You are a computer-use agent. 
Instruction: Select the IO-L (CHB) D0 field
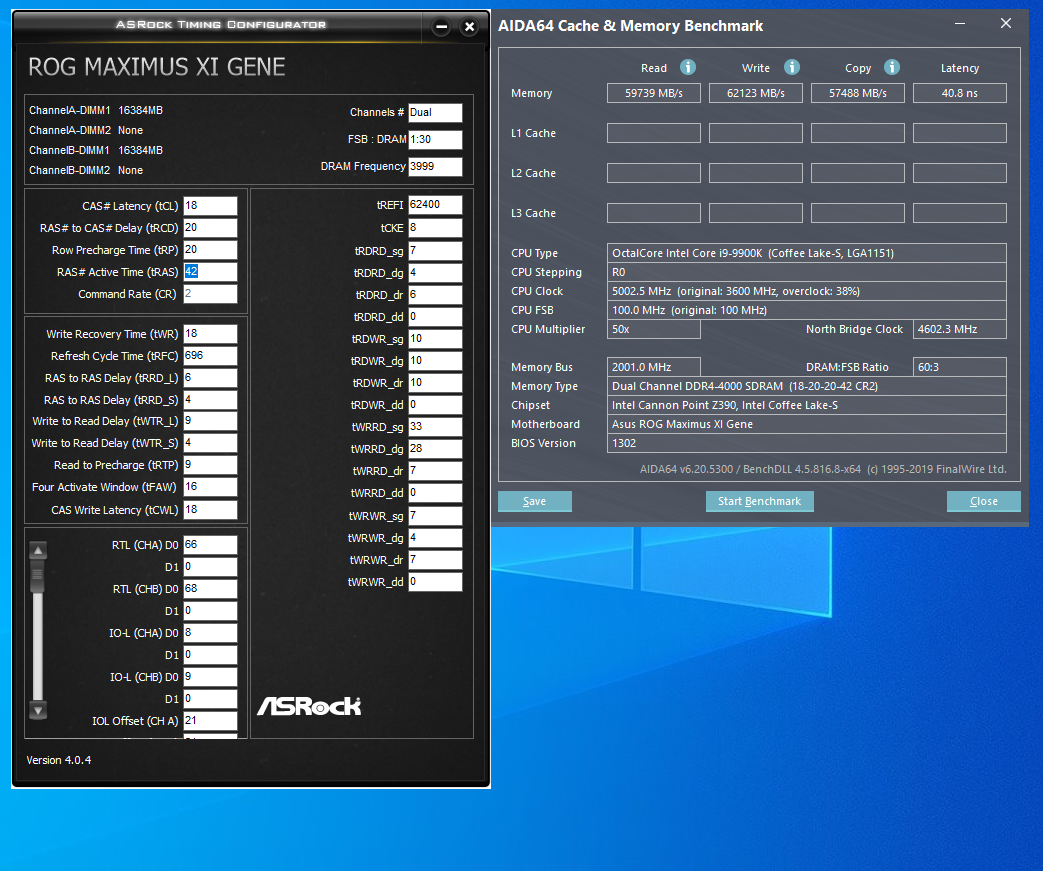pyautogui.click(x=210, y=676)
